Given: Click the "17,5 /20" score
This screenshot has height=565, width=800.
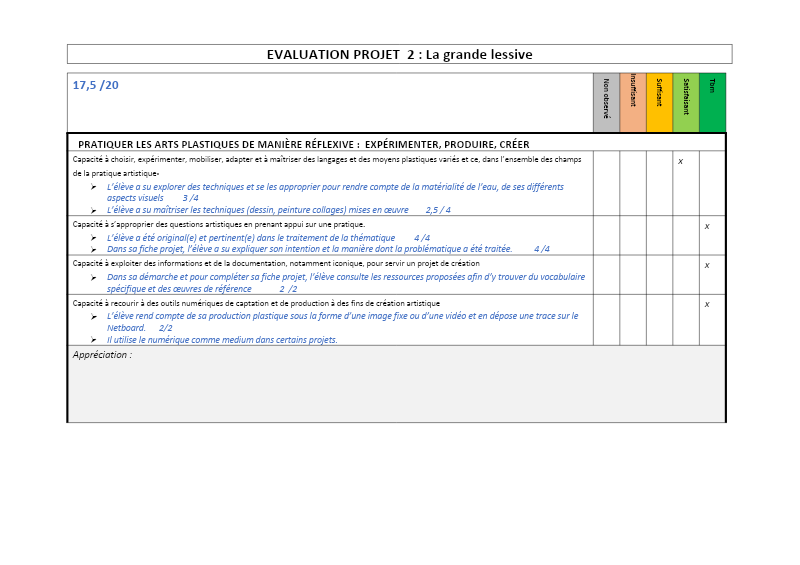Looking at the screenshot, I should (x=96, y=85).
